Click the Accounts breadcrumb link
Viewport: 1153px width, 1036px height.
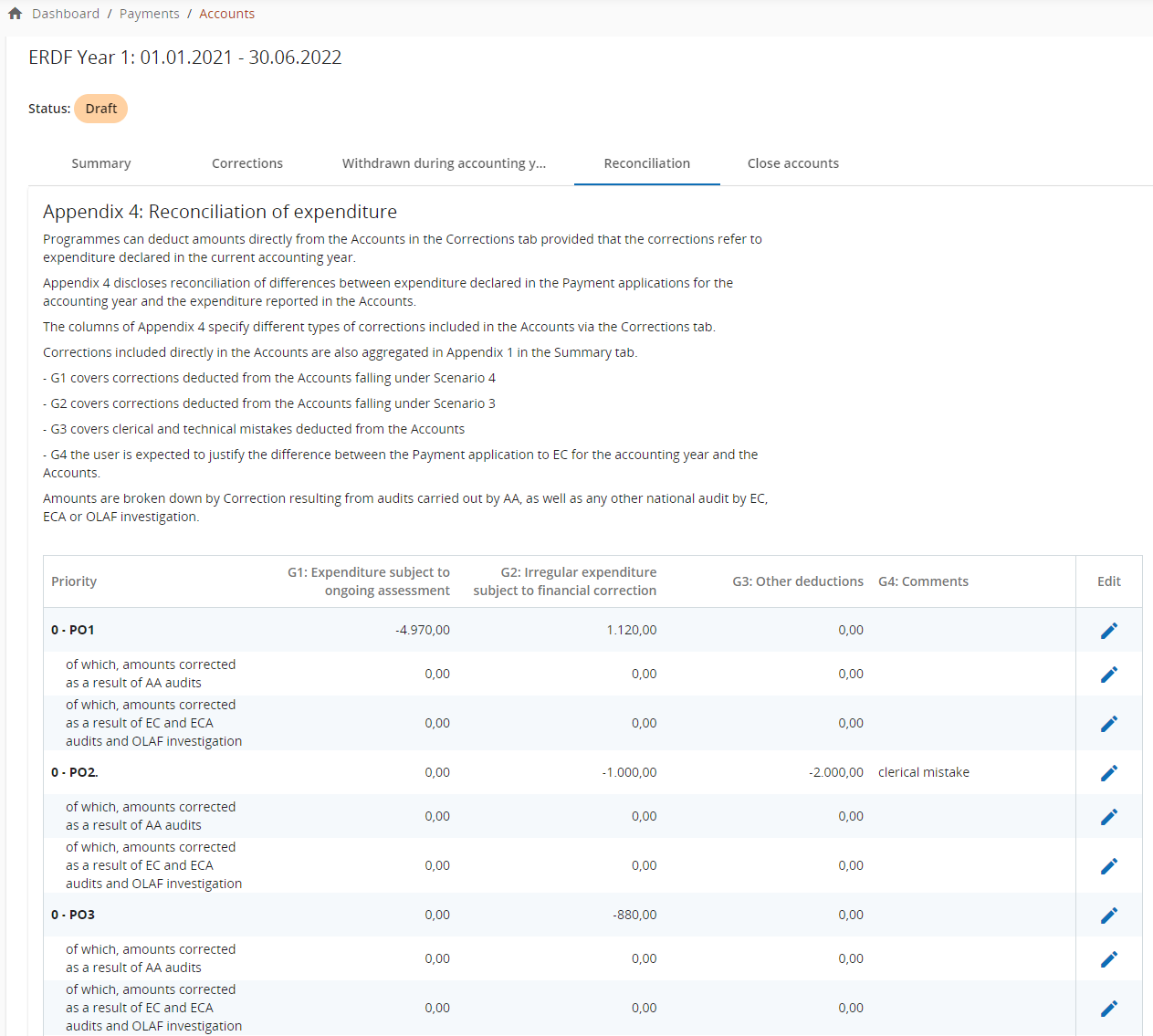[x=227, y=14]
